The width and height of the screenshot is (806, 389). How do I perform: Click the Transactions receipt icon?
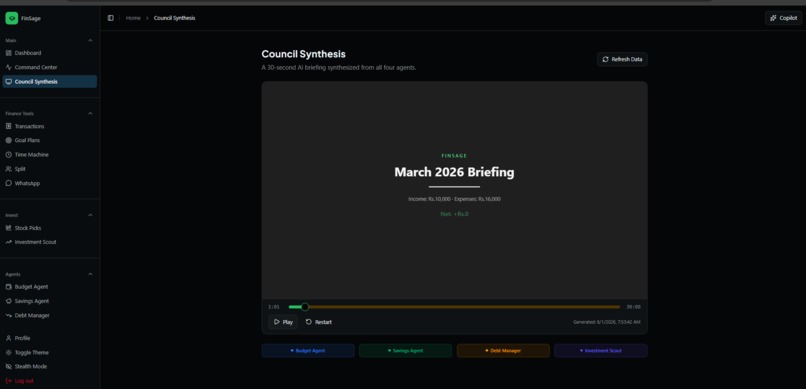click(x=8, y=126)
